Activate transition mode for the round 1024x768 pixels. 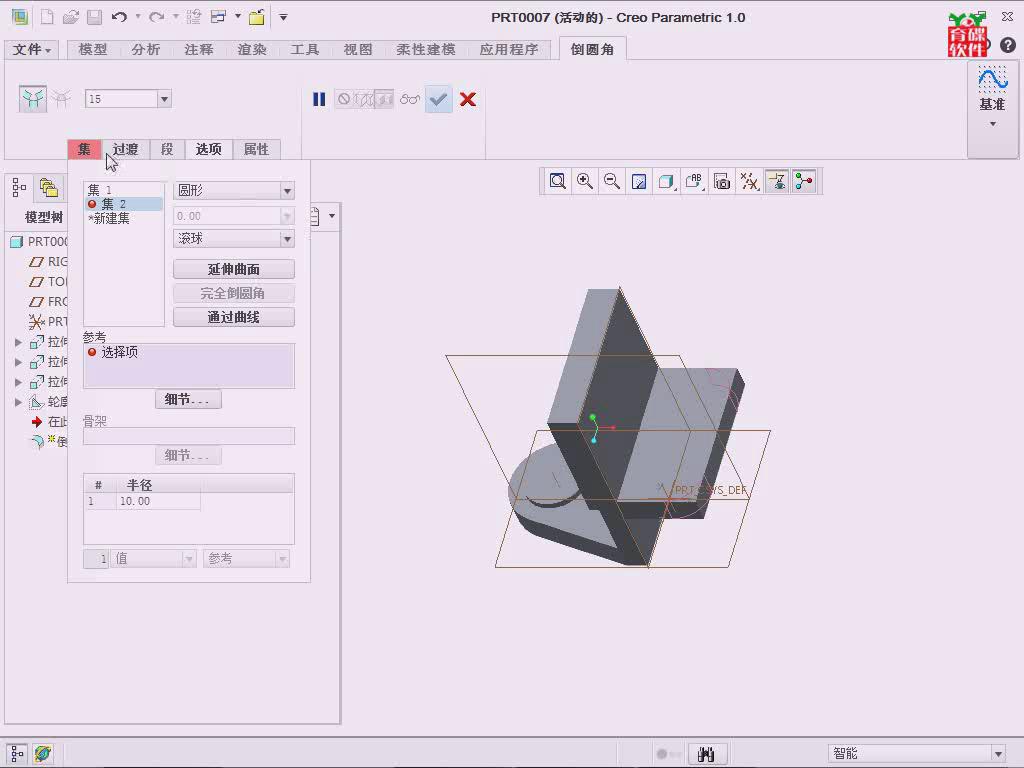62,99
